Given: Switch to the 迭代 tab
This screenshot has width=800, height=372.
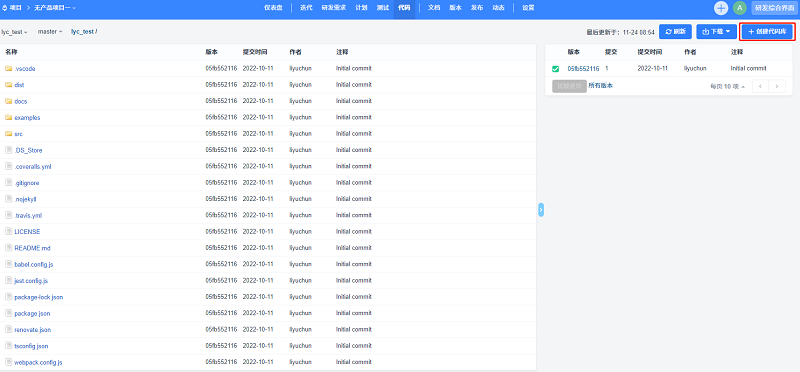Looking at the screenshot, I should (x=306, y=8).
